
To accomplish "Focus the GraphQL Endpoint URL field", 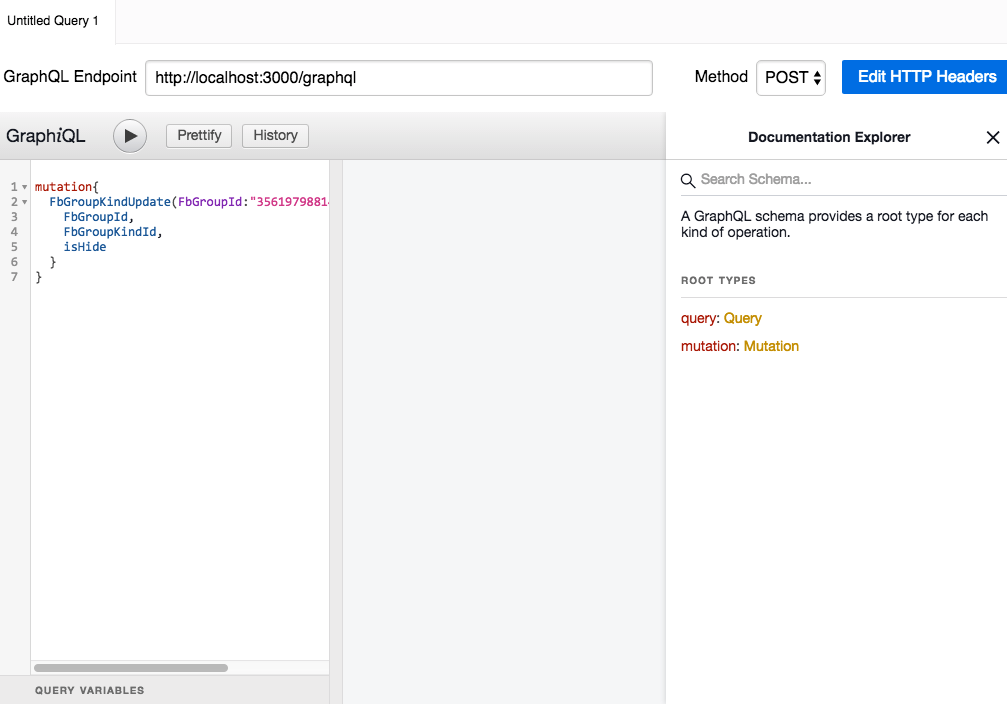I will [x=398, y=77].
